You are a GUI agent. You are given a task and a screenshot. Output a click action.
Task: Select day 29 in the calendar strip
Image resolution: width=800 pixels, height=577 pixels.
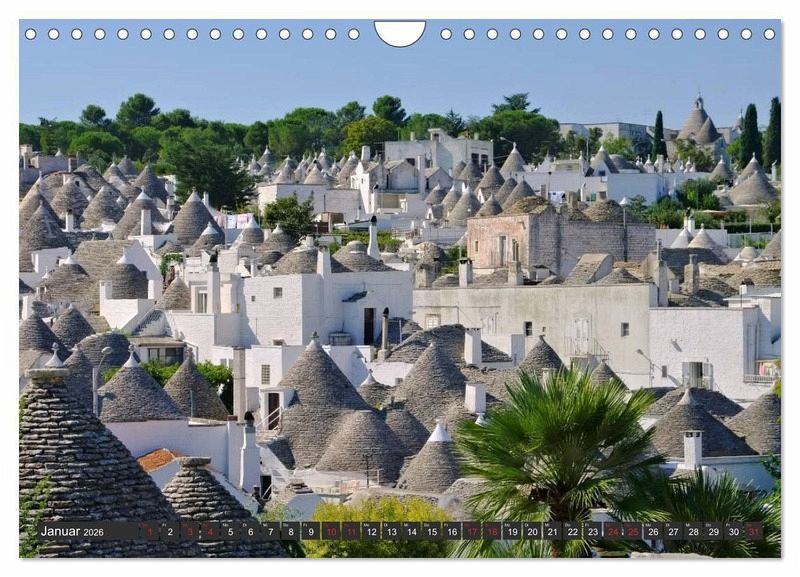tap(714, 531)
